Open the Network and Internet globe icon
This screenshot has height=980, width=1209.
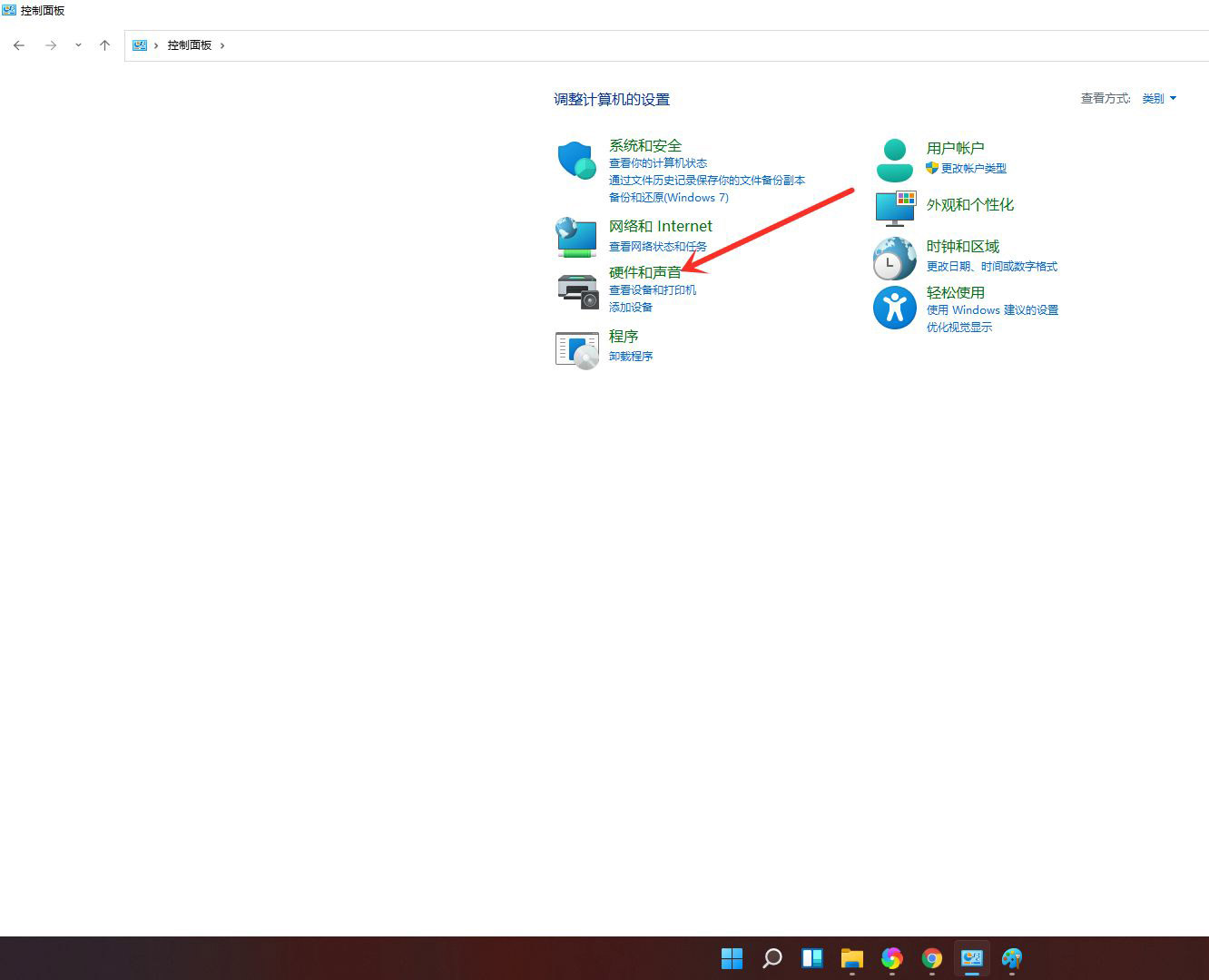tap(576, 238)
